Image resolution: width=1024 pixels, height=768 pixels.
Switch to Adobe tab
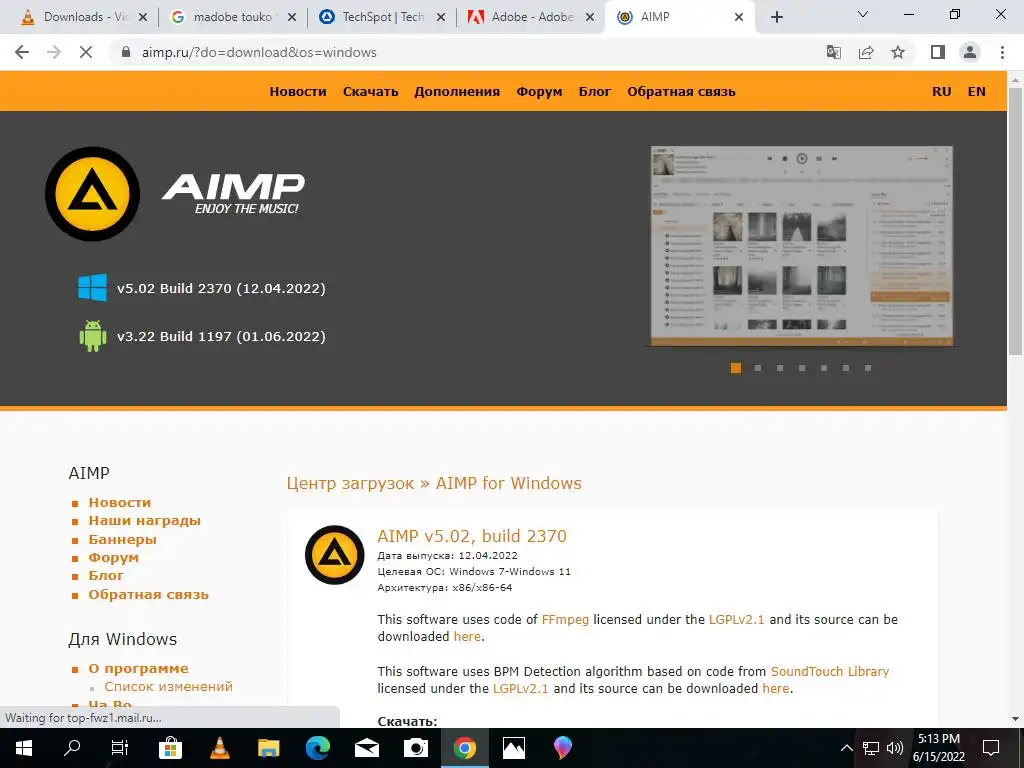(532, 17)
